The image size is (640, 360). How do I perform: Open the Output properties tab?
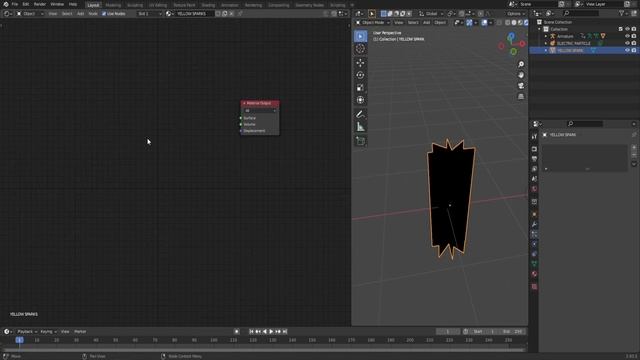tap(534, 159)
